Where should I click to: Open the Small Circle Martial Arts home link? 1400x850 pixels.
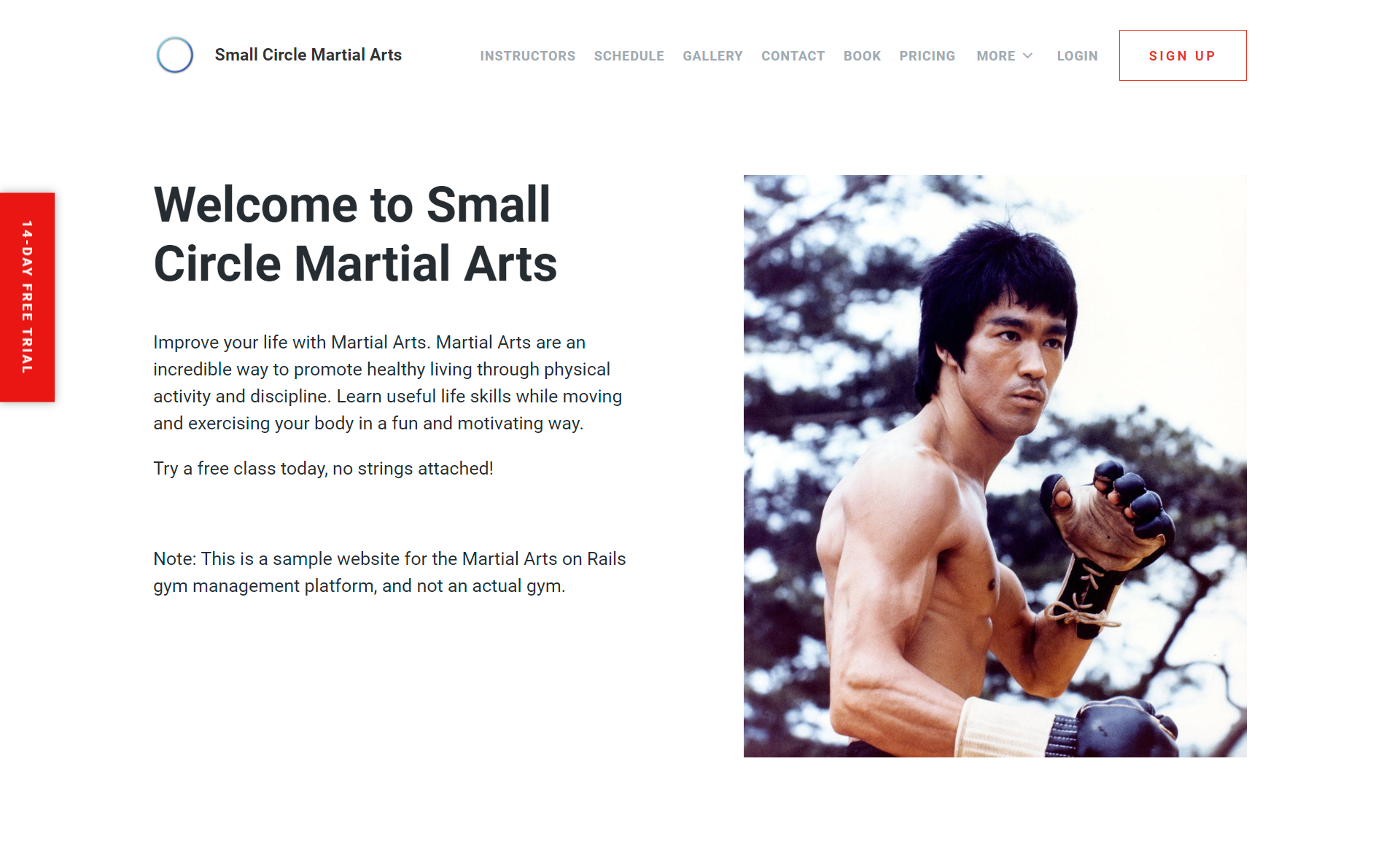(x=308, y=55)
